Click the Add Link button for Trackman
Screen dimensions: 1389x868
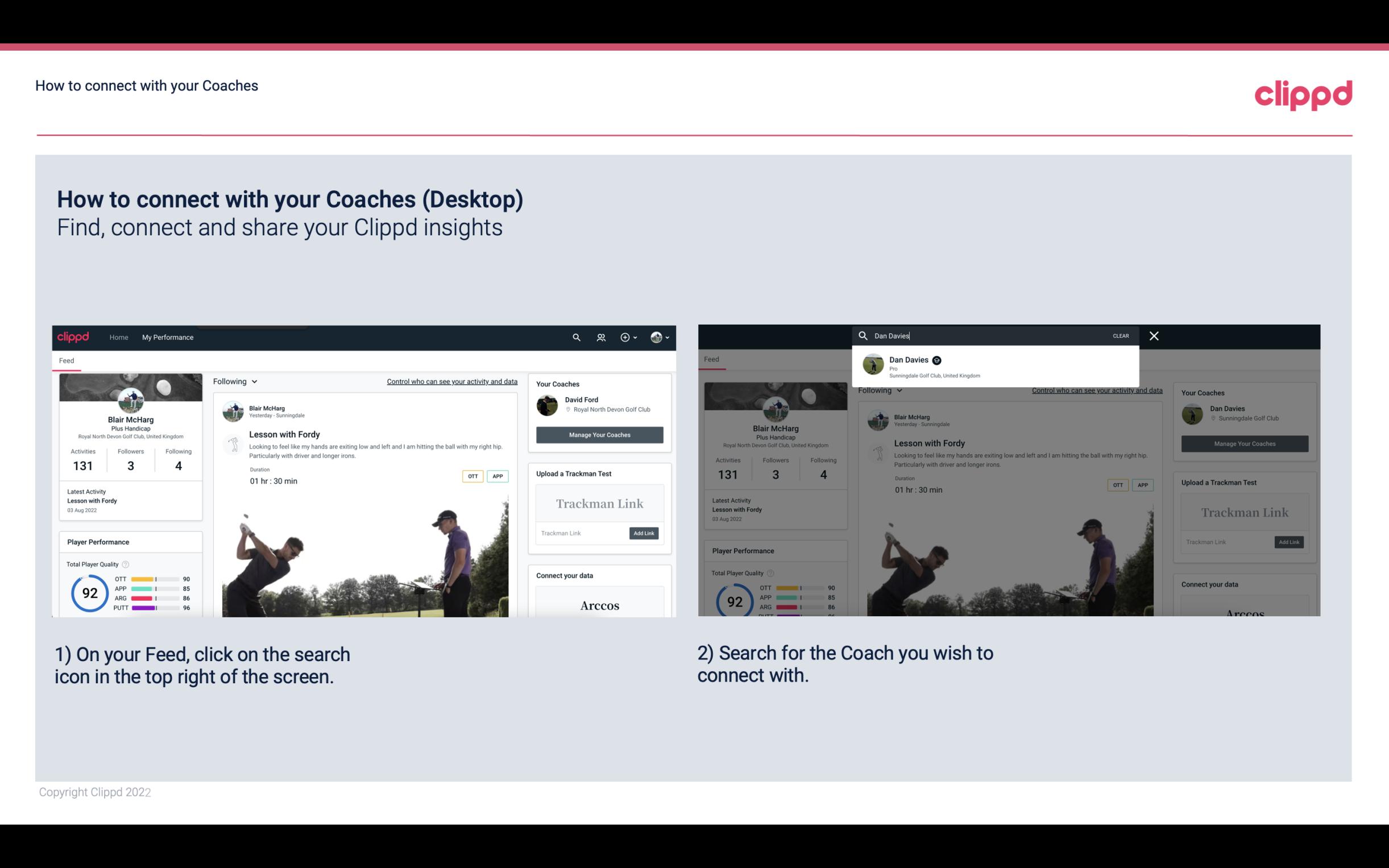644,533
